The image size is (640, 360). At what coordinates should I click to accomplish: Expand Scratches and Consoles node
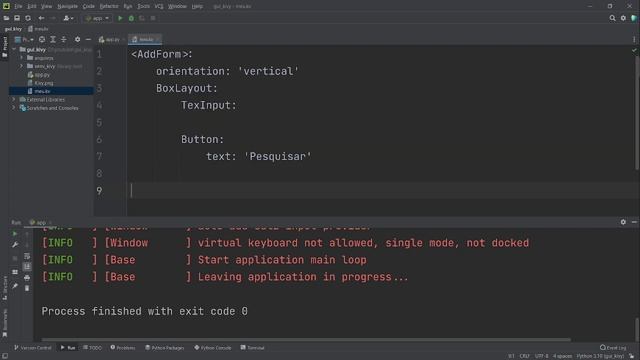point(14,108)
